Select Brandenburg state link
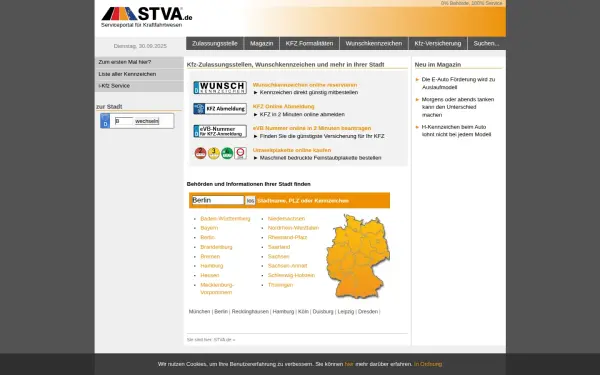Viewport: 600px width, 375px height. pos(216,247)
